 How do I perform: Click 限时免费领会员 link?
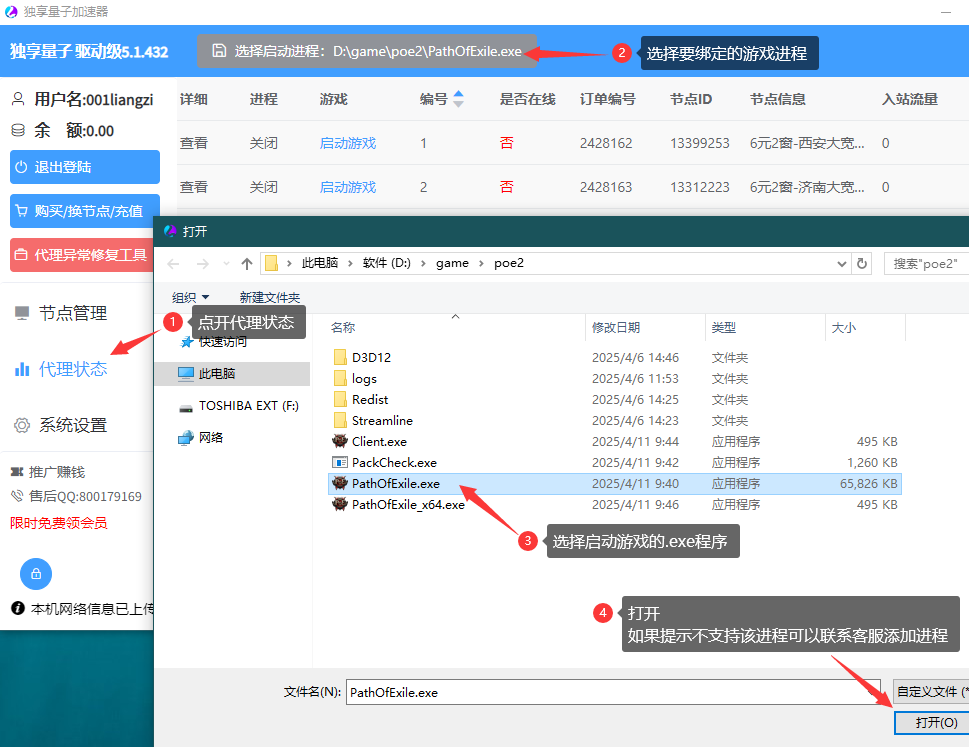pos(59,523)
